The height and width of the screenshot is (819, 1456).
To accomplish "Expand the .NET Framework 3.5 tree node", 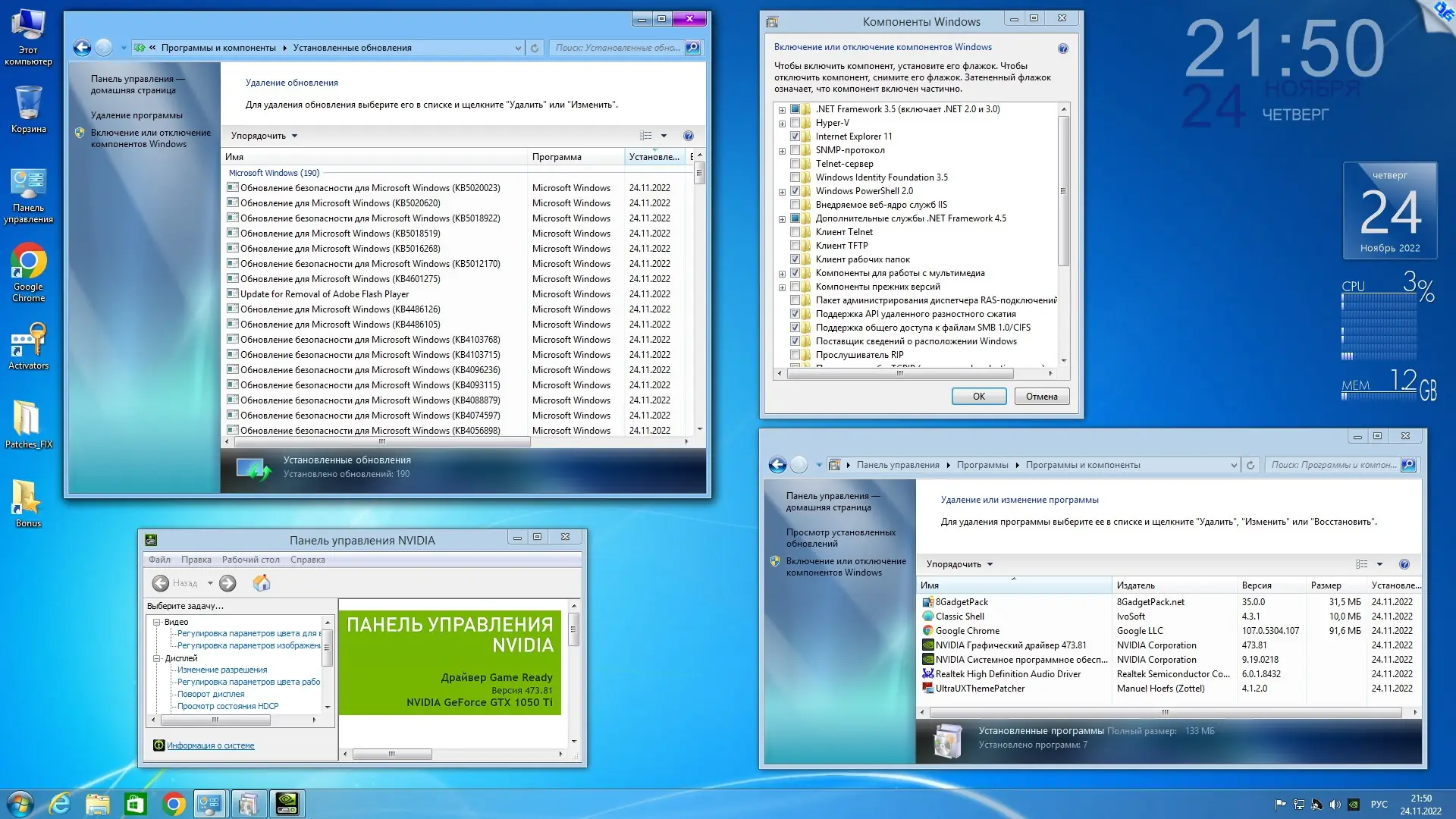I will point(782,109).
